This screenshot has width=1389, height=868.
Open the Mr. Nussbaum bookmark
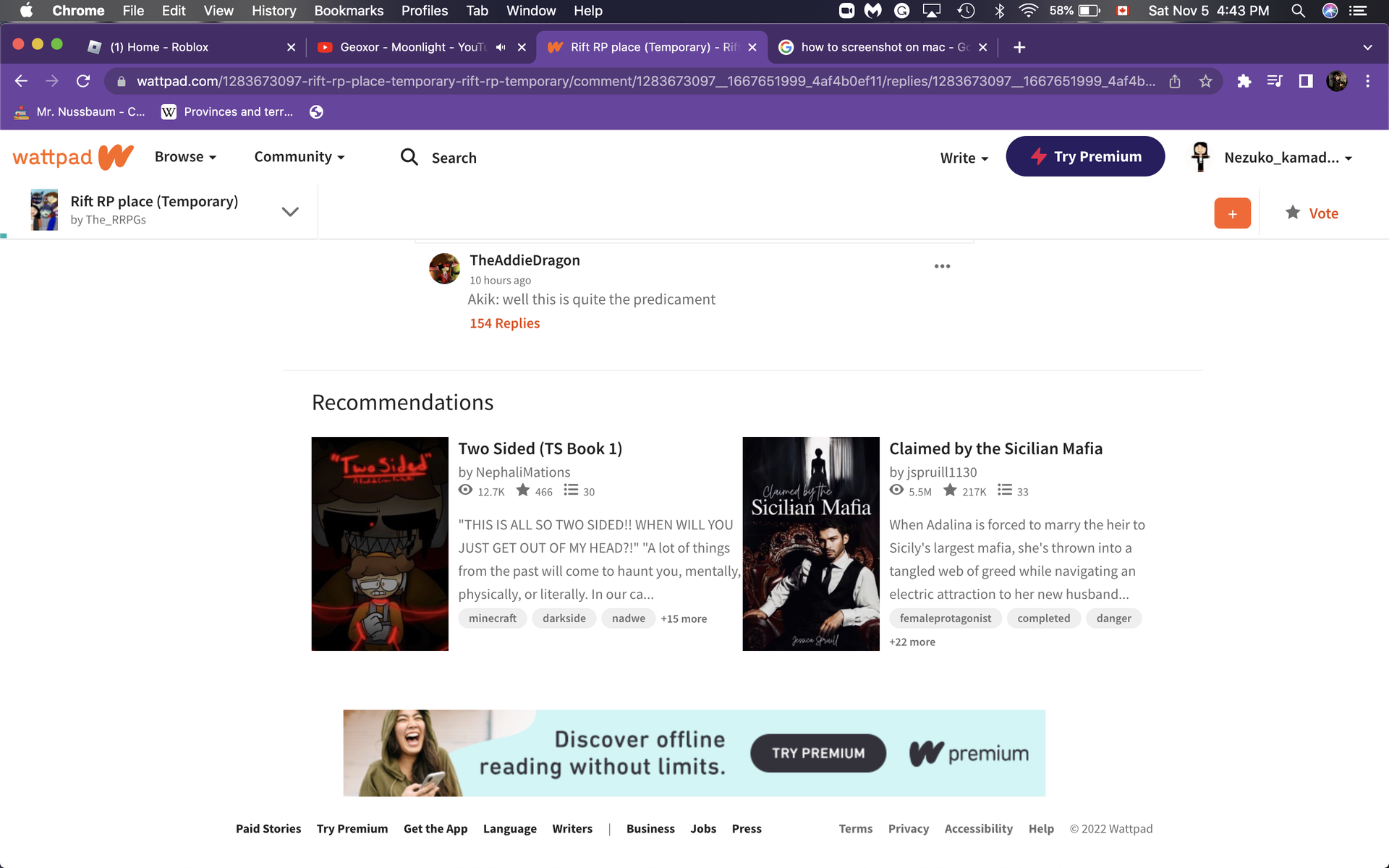80,111
